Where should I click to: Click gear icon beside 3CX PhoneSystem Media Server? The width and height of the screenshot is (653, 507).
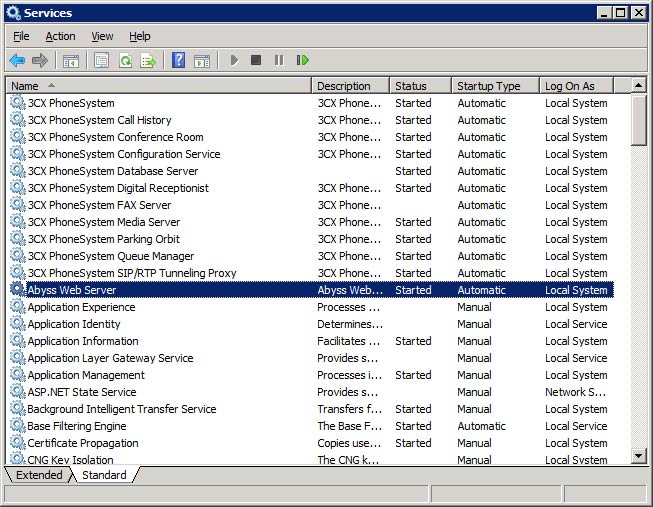pyautogui.click(x=17, y=222)
